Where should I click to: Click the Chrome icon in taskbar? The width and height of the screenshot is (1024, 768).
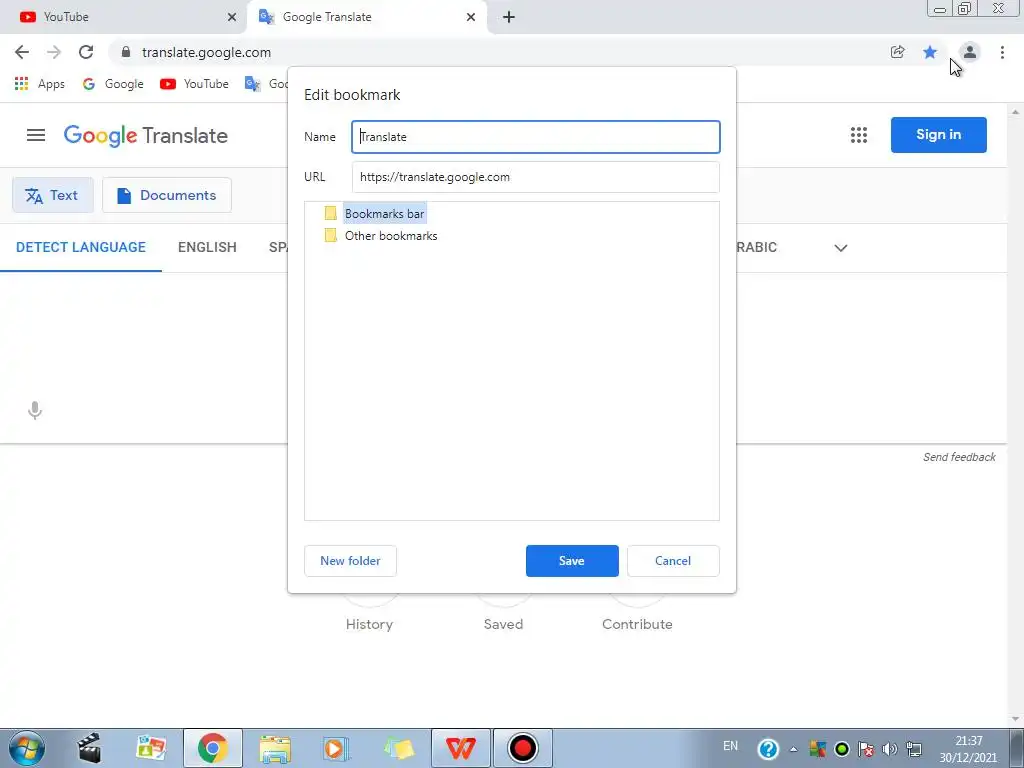point(212,748)
